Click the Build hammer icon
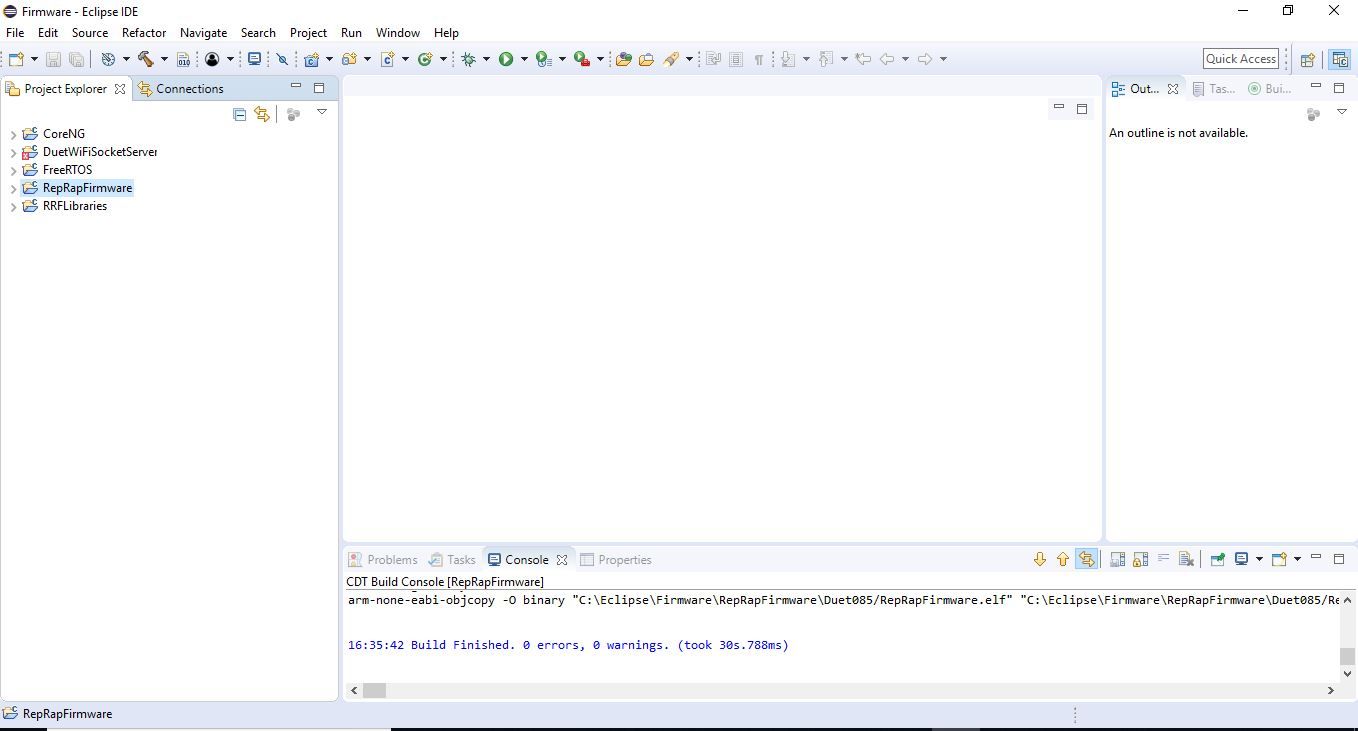 click(146, 59)
